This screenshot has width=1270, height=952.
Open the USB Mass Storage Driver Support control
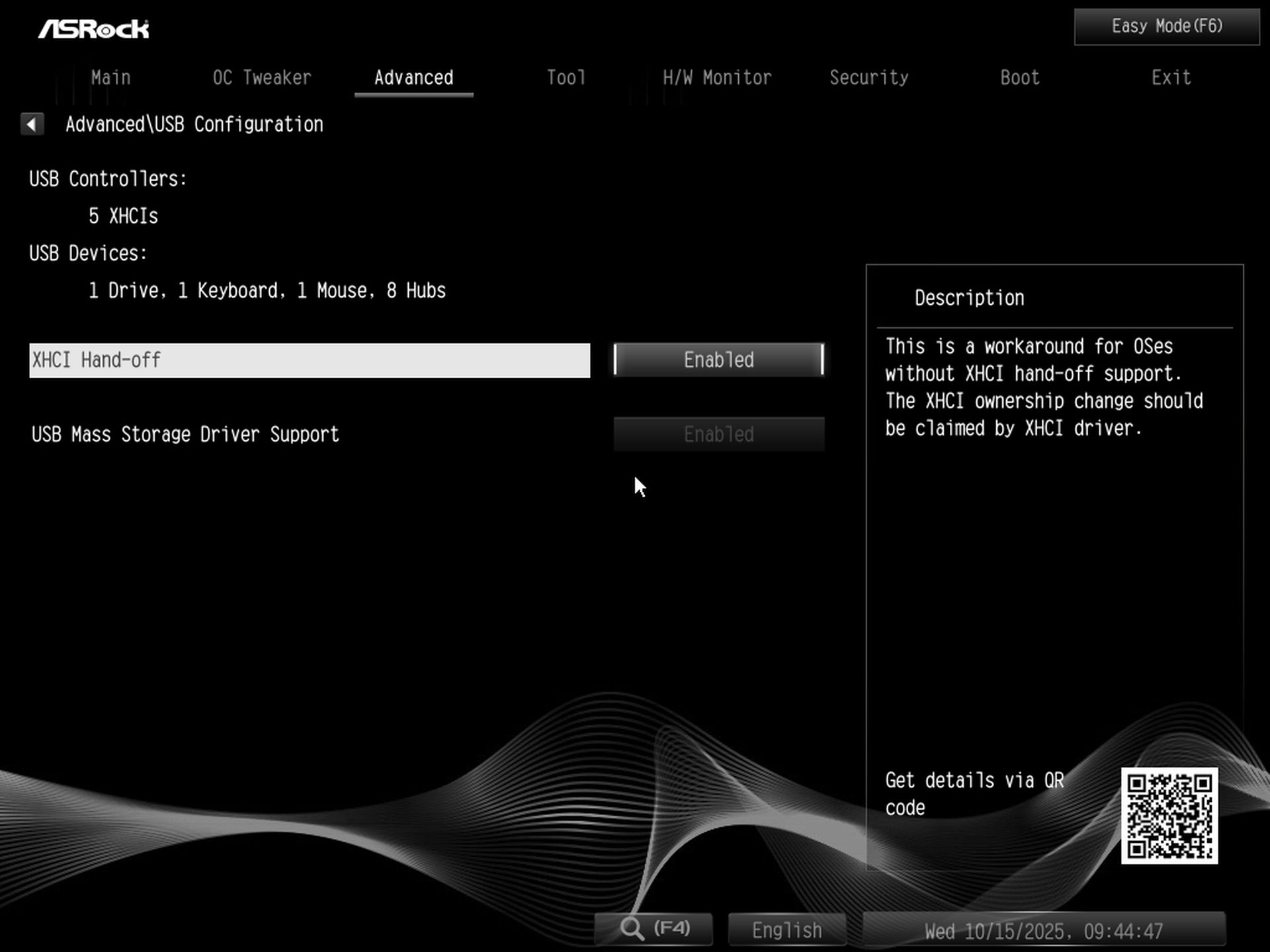click(x=718, y=434)
